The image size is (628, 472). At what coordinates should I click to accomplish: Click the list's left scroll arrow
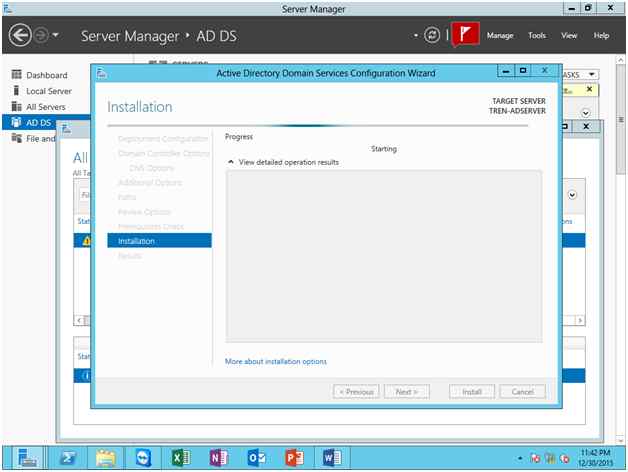[x=79, y=320]
